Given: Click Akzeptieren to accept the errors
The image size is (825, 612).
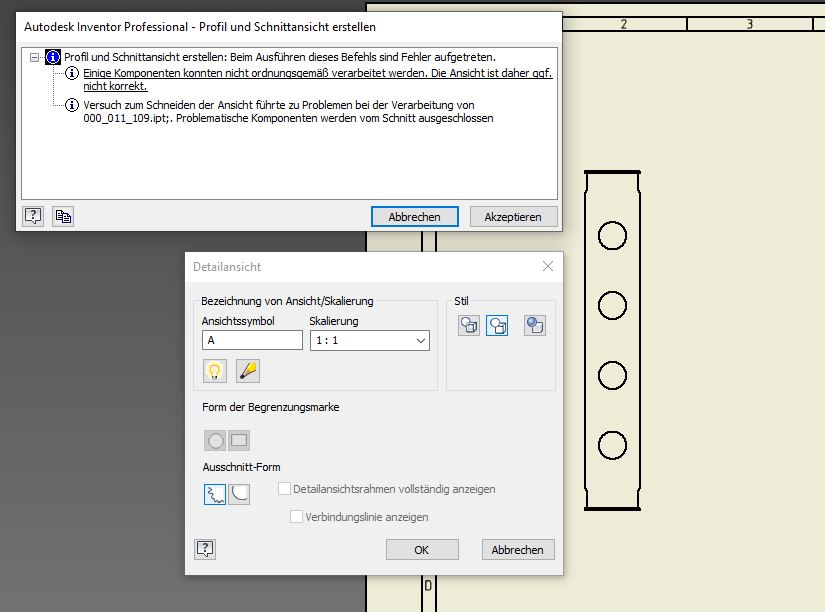Looking at the screenshot, I should pos(513,217).
